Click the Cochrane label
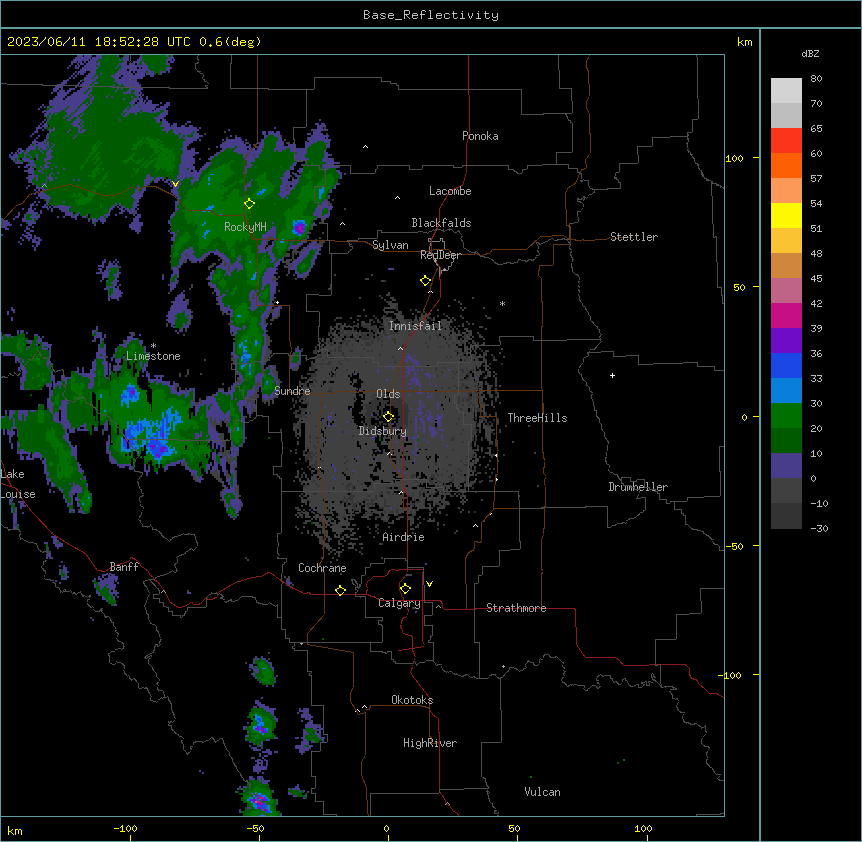The image size is (862, 842). click(322, 568)
